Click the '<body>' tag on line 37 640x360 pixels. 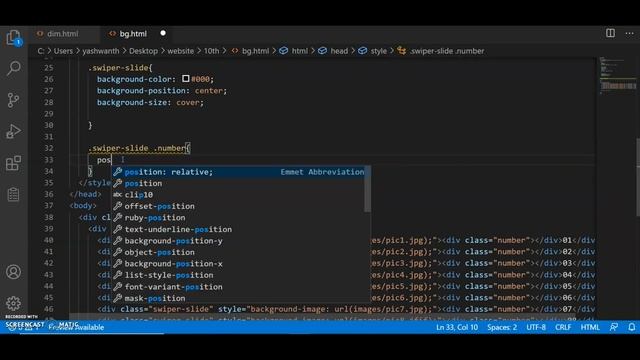click(x=83, y=206)
